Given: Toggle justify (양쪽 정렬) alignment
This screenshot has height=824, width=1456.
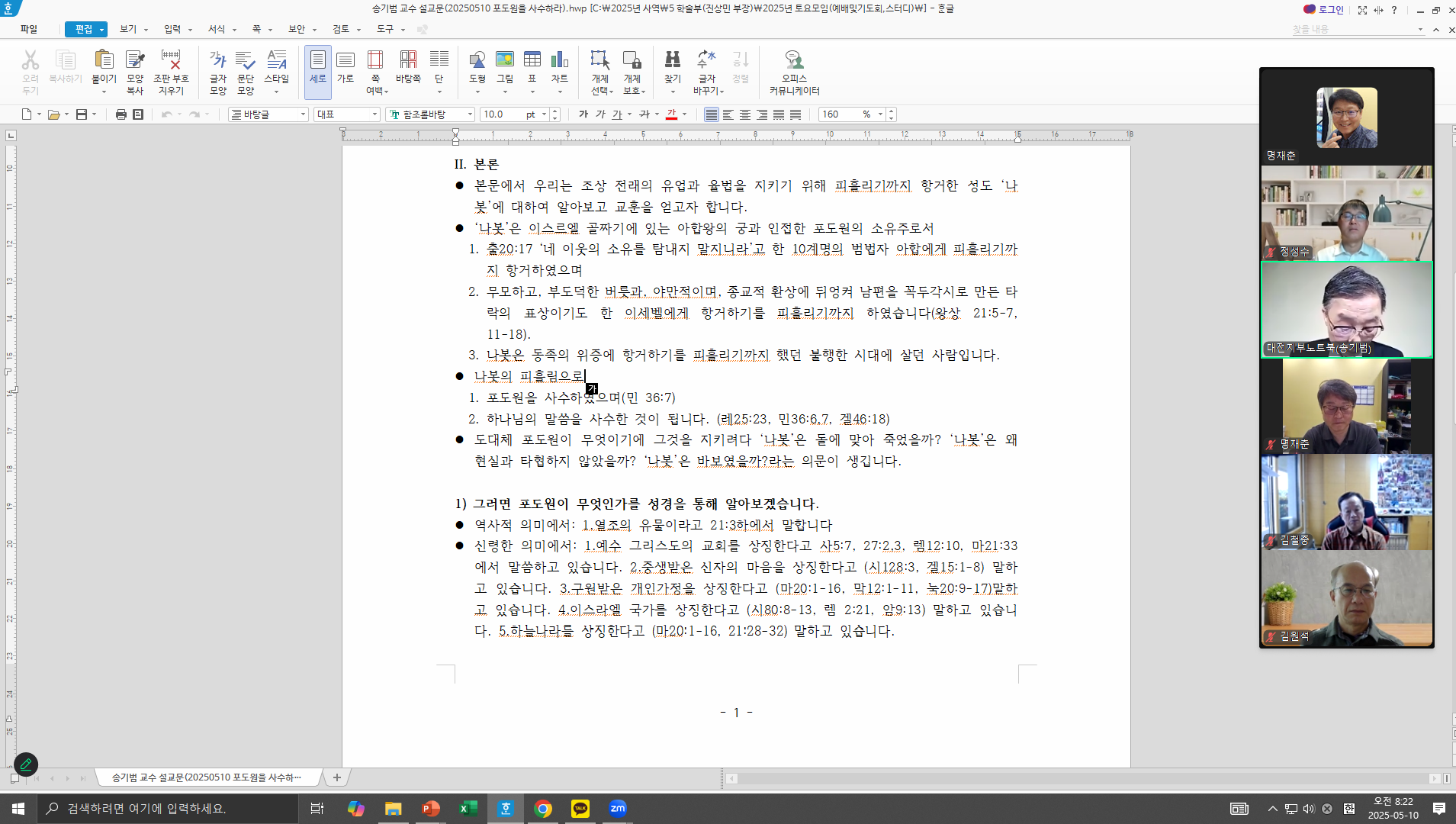Looking at the screenshot, I should click(712, 114).
